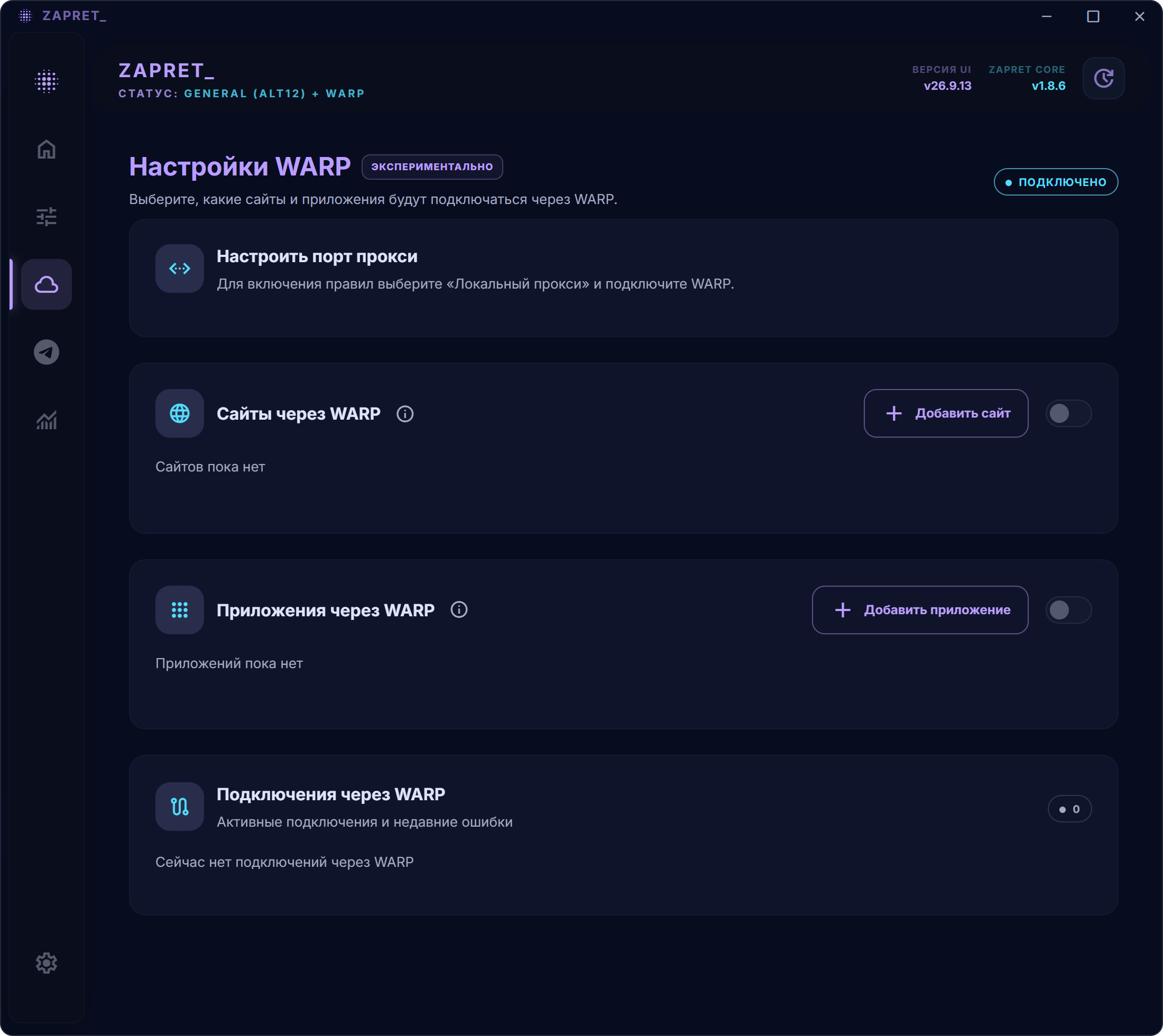Screen dimensions: 1163x1036
Task: Click the ПОДКЛЮЧЕНО status badge
Action: click(x=1055, y=182)
